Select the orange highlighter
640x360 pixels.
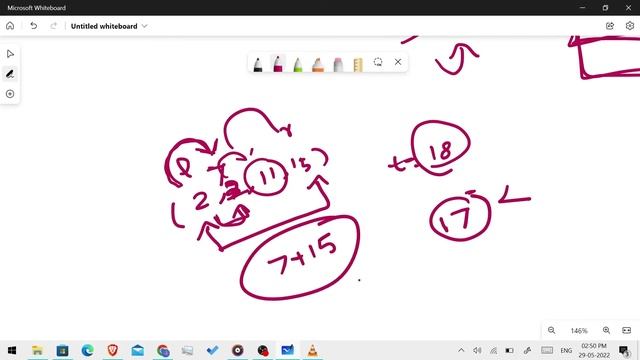pos(318,64)
